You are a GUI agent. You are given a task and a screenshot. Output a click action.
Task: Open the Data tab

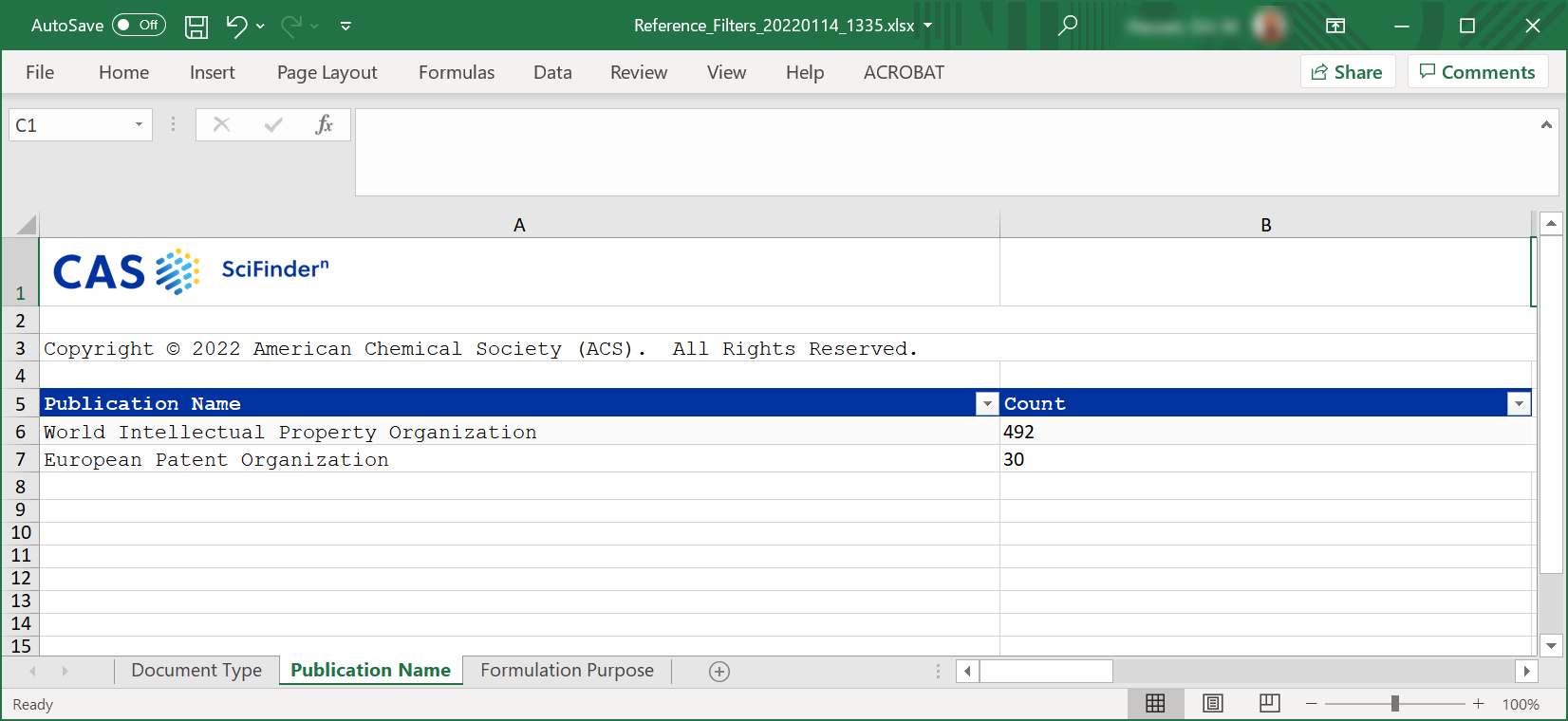[552, 72]
